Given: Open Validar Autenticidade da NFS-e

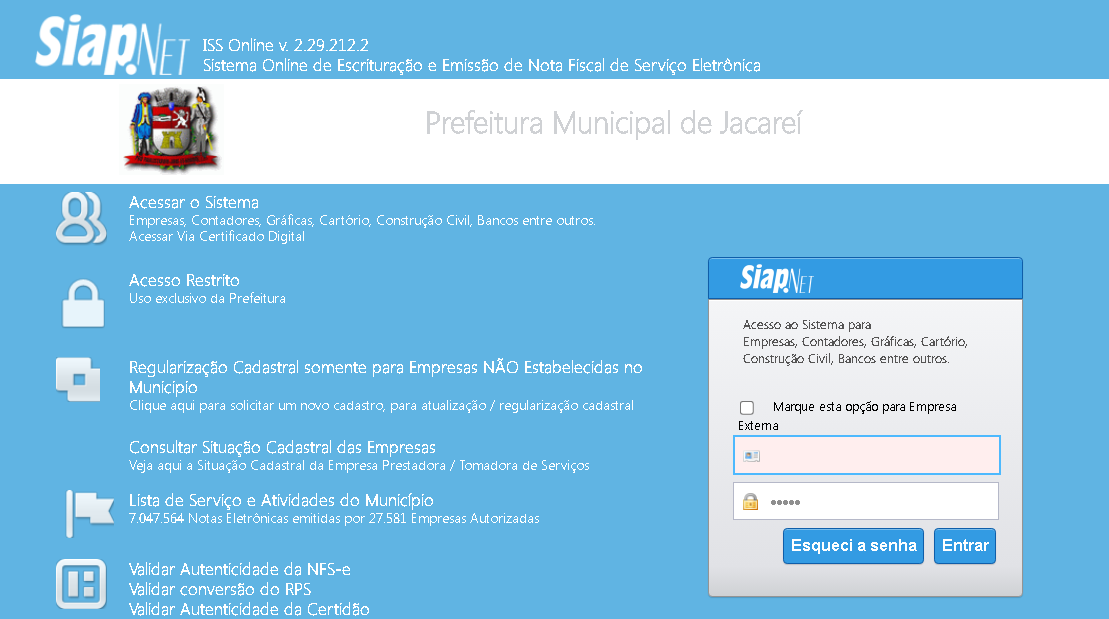Looking at the screenshot, I should (240, 569).
